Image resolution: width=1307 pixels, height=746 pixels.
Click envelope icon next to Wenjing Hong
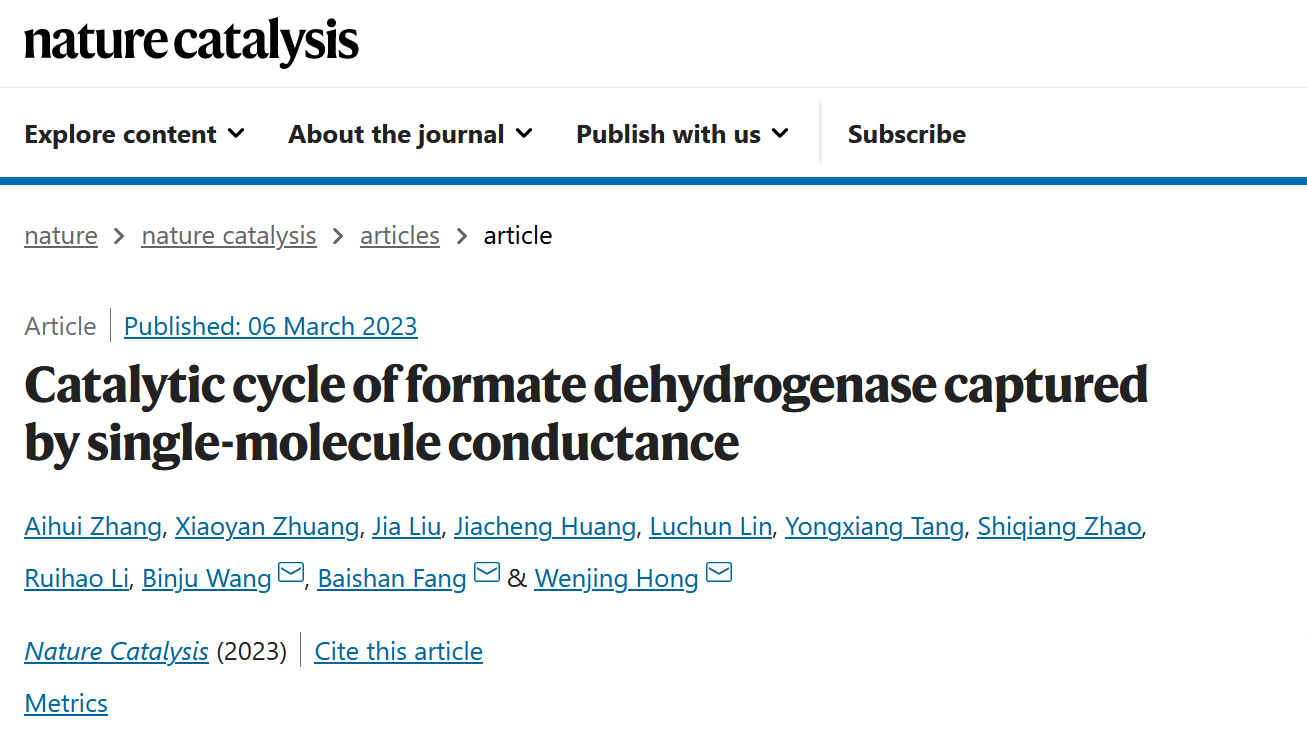click(x=719, y=574)
